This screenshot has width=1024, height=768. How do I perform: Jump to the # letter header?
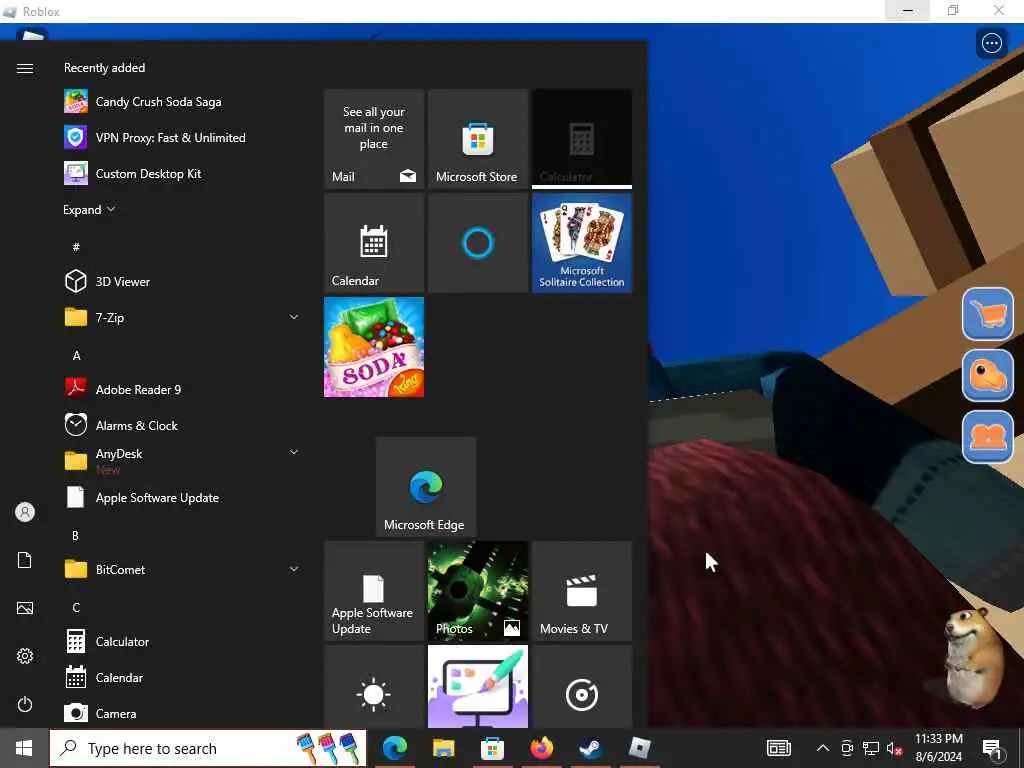(76, 247)
